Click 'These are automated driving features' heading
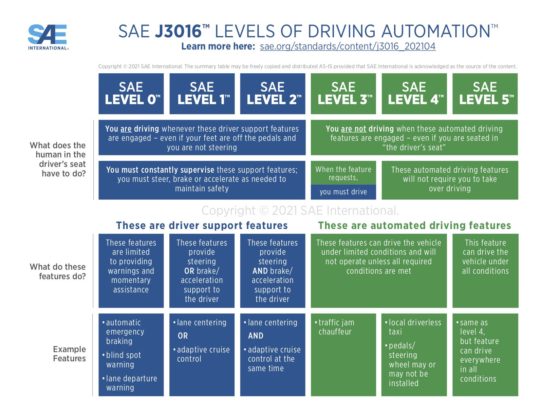This screenshot has width=560, height=420. tap(414, 225)
